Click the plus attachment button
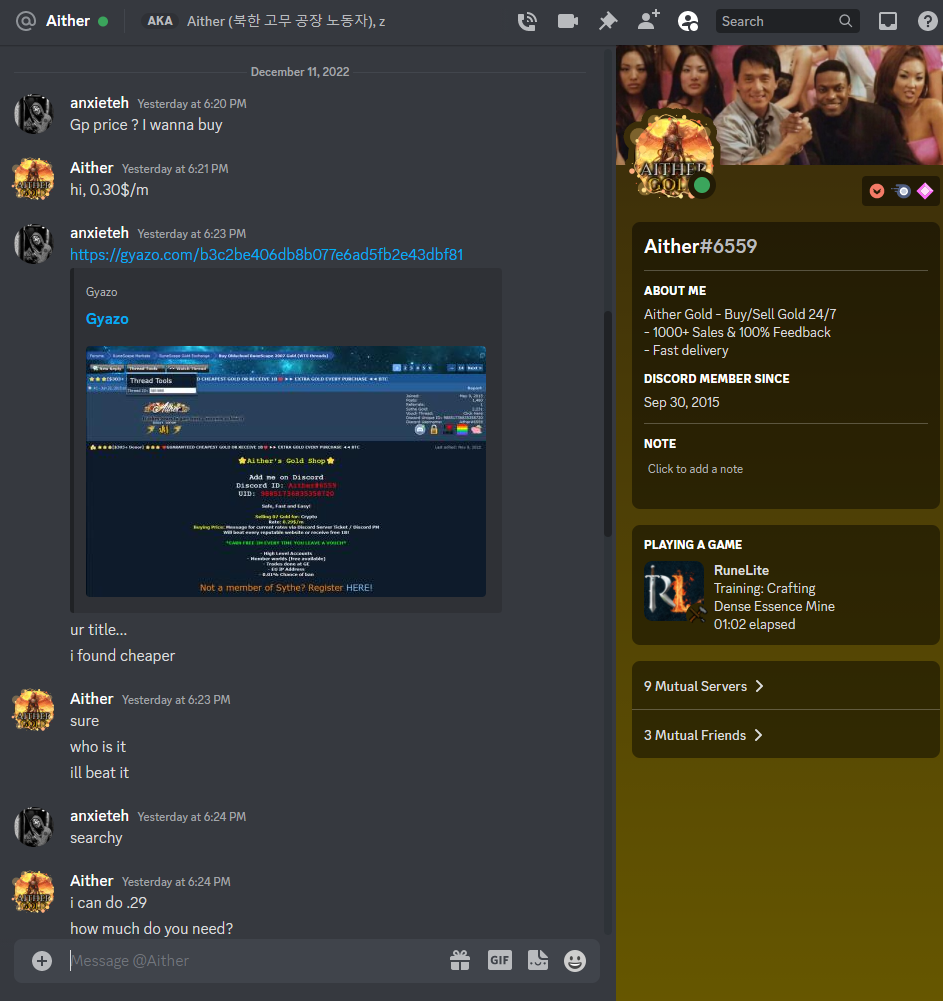The width and height of the screenshot is (943, 1001). (42, 961)
